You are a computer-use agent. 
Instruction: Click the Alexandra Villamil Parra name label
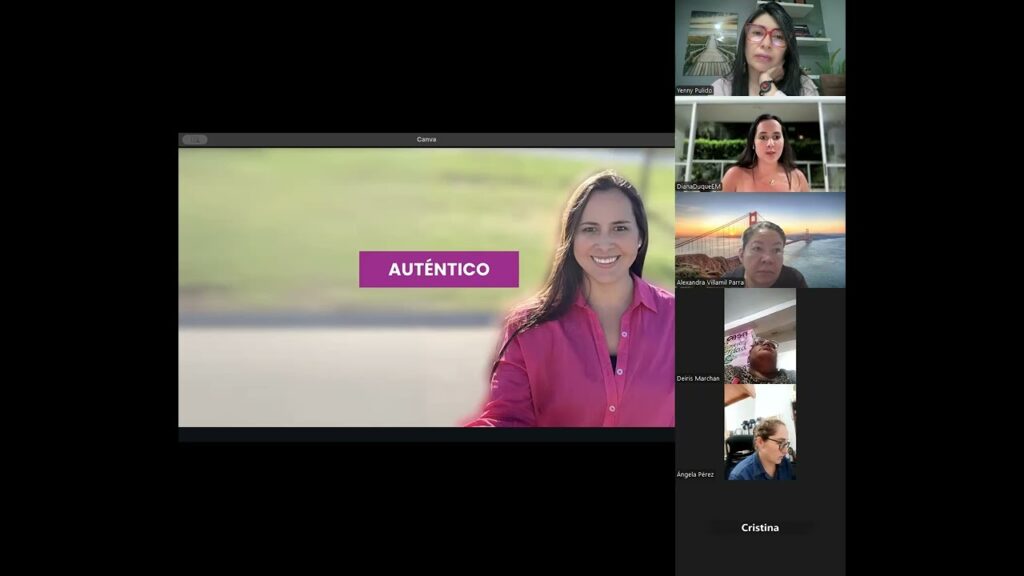coord(710,282)
